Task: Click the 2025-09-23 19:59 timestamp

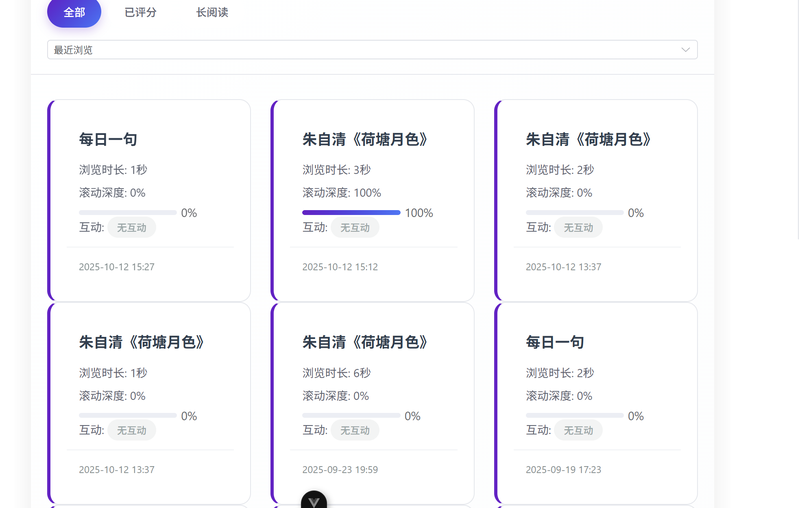Action: tap(340, 470)
